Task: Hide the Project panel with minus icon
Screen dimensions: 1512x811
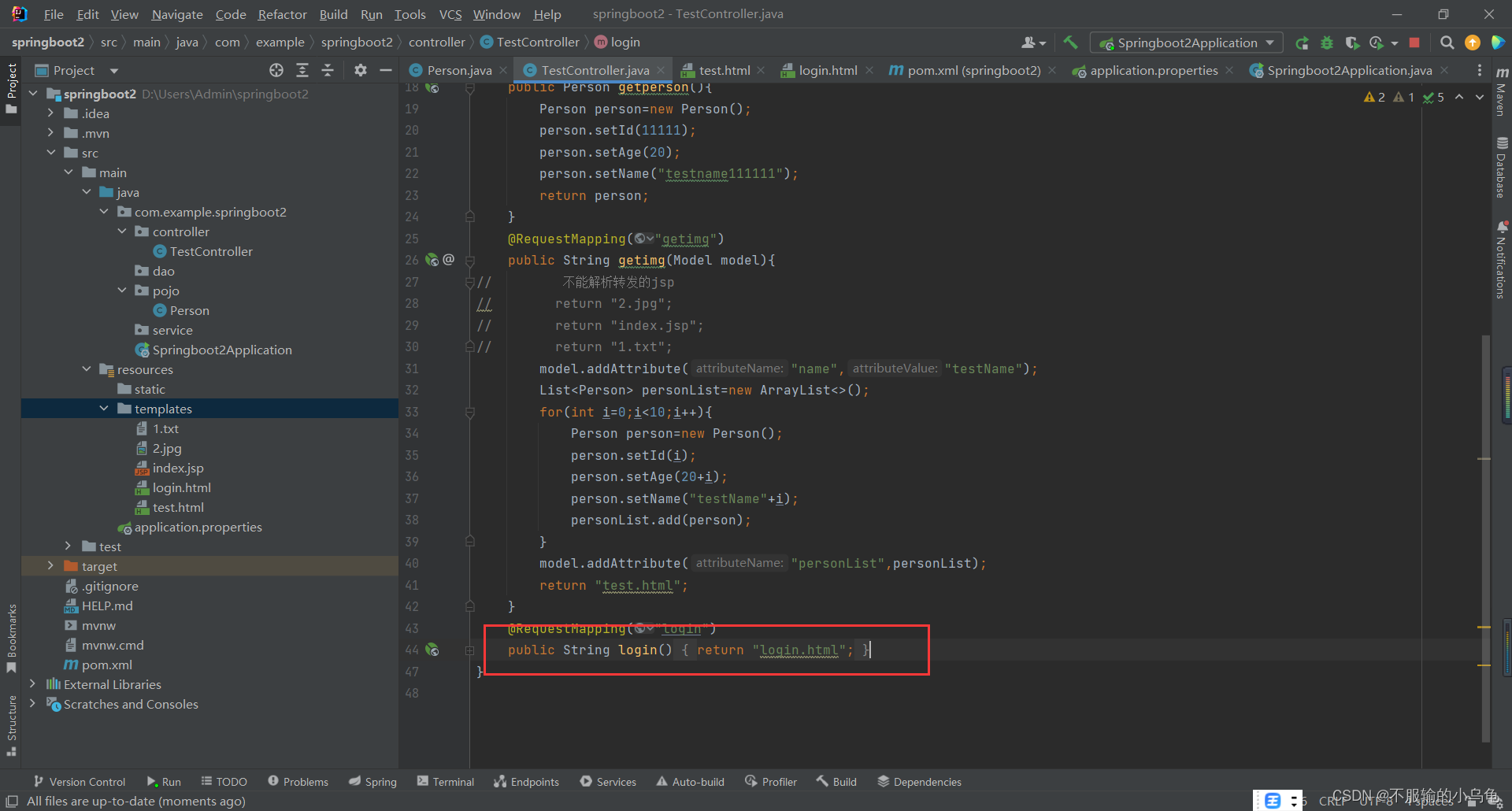Action: point(385,70)
